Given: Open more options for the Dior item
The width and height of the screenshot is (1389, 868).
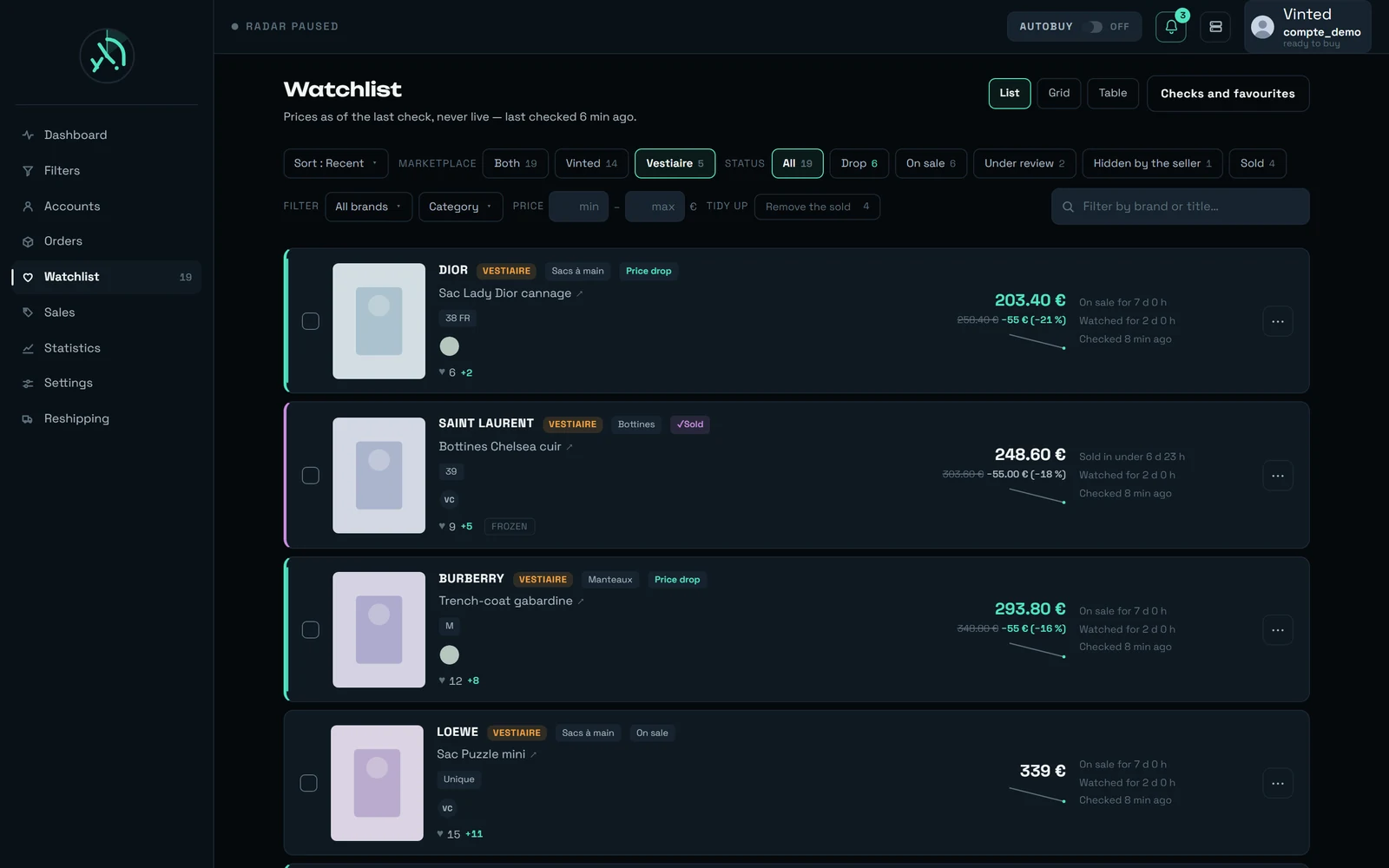Looking at the screenshot, I should pyautogui.click(x=1277, y=321).
